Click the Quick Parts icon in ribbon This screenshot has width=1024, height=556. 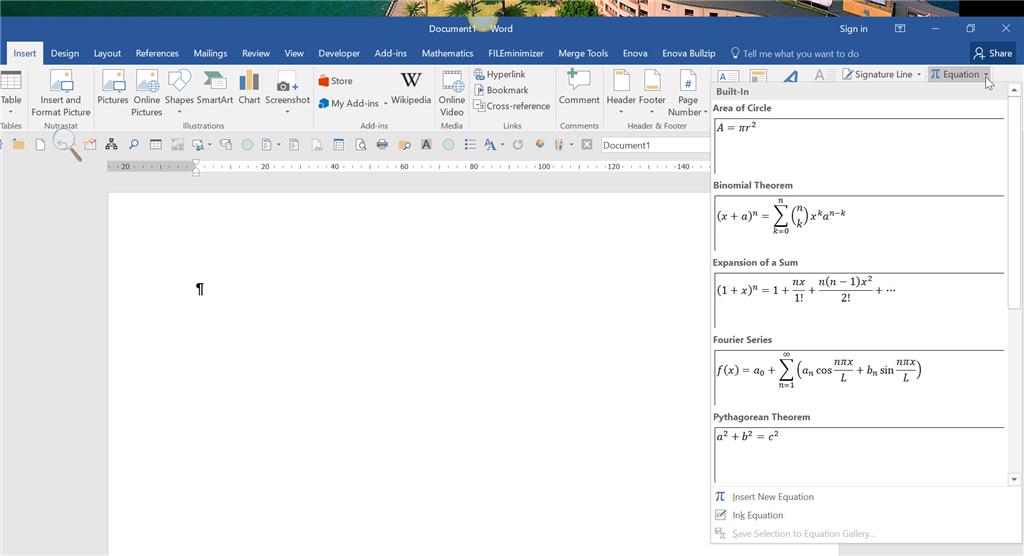pyautogui.click(x=758, y=76)
